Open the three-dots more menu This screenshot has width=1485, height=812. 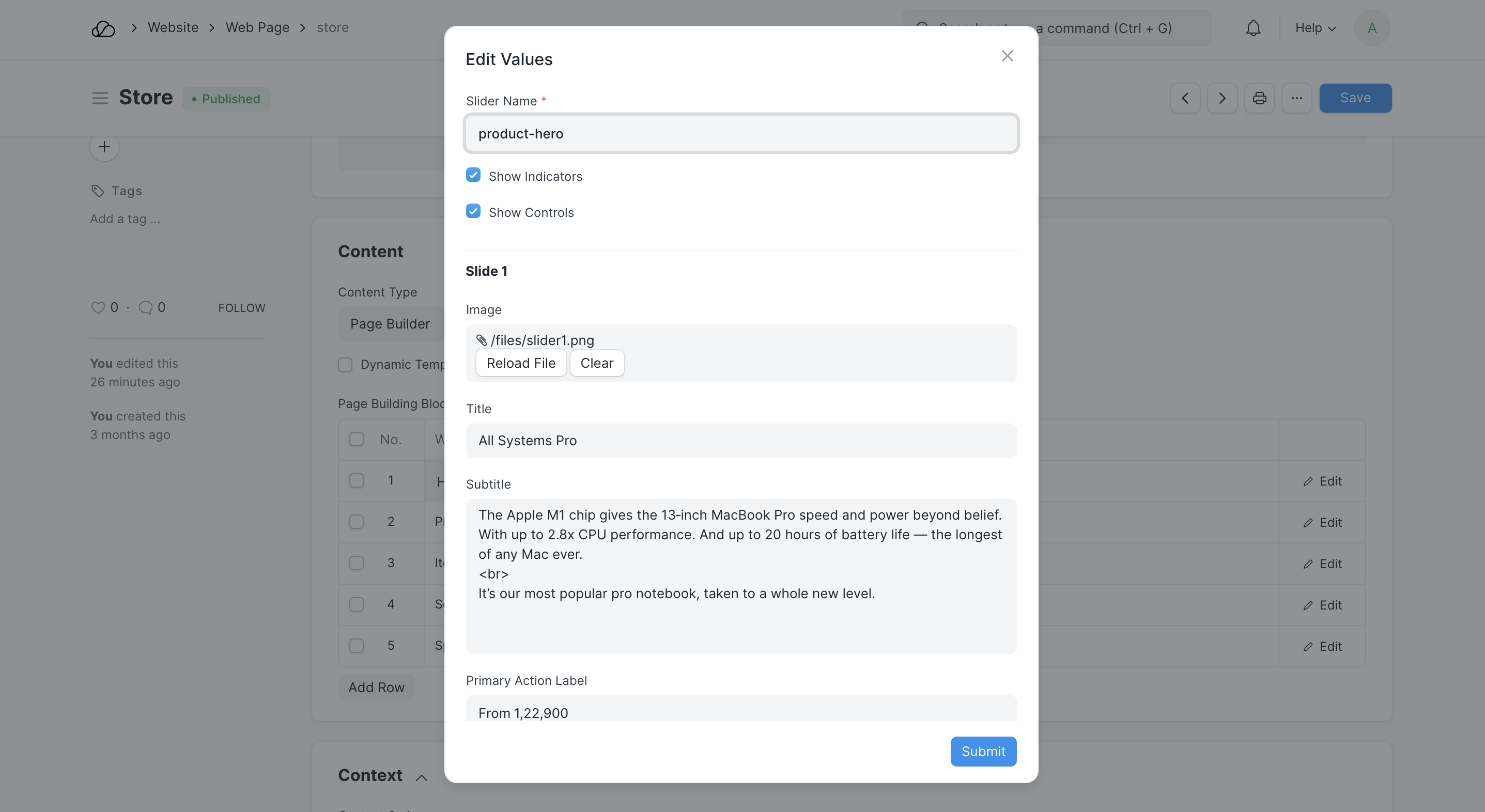point(1296,98)
